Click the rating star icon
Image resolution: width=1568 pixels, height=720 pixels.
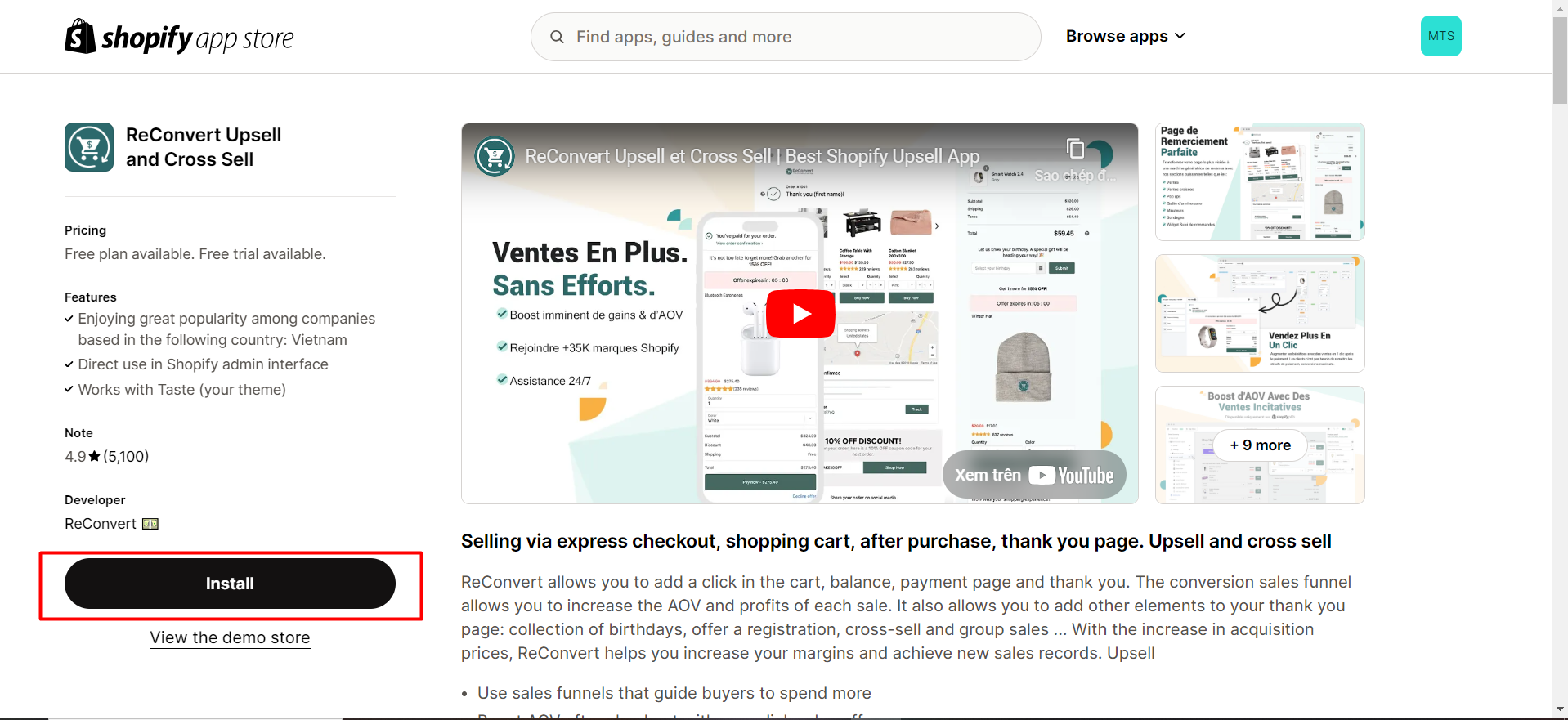point(95,456)
